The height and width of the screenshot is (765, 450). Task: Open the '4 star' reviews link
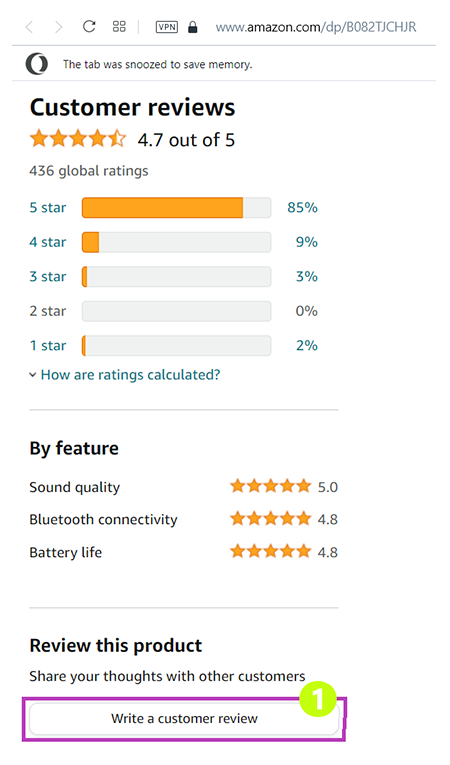pos(48,242)
